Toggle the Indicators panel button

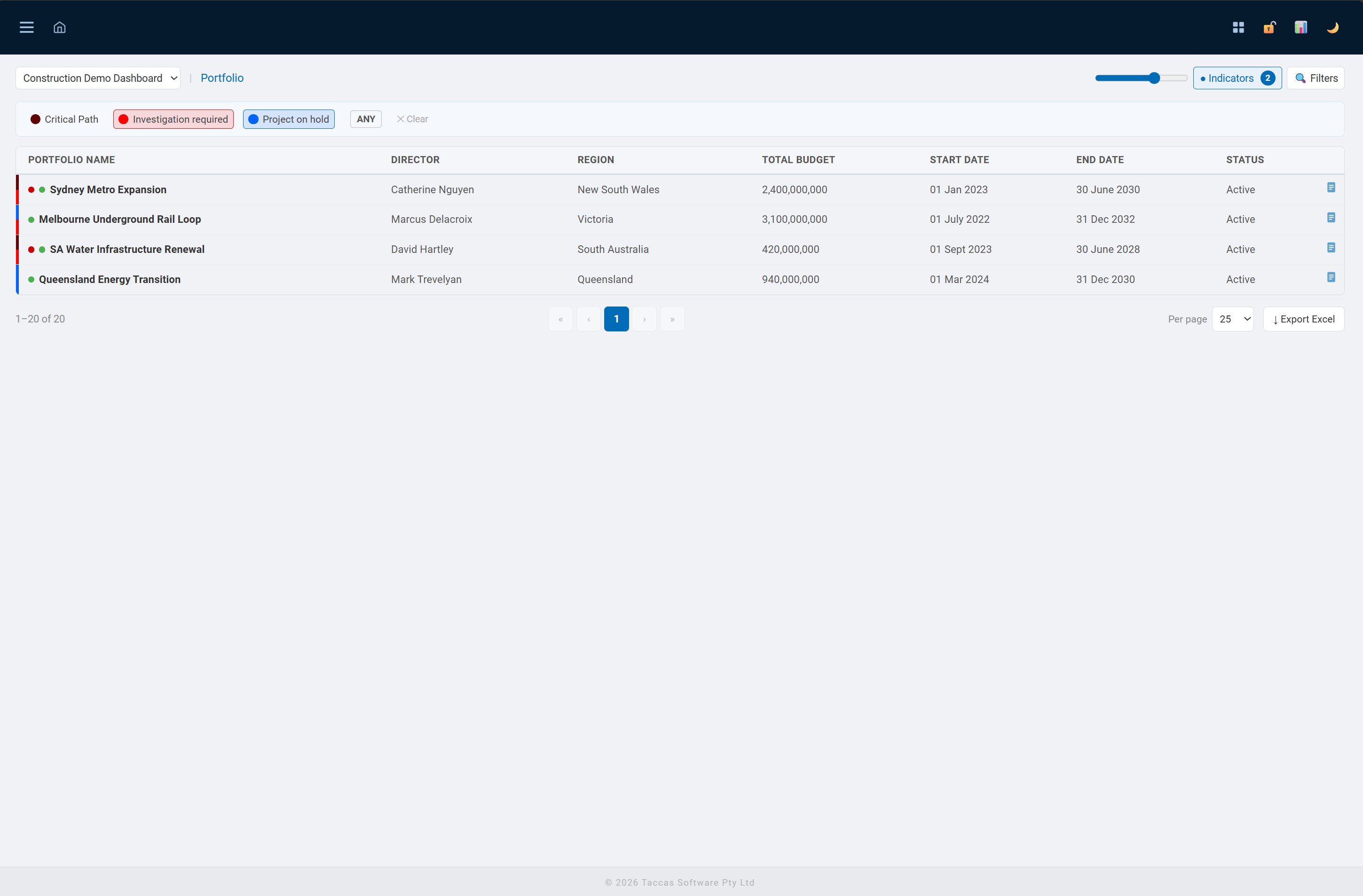coord(1237,79)
